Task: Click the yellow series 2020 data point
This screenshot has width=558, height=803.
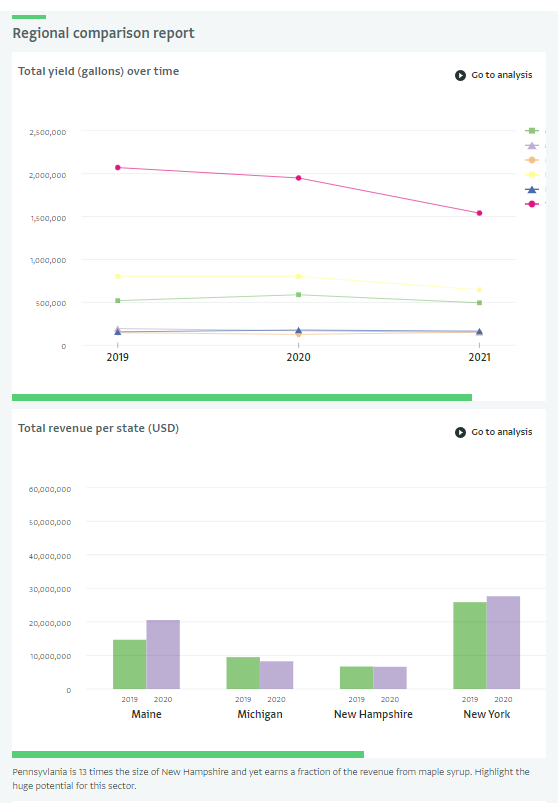Action: click(x=298, y=277)
